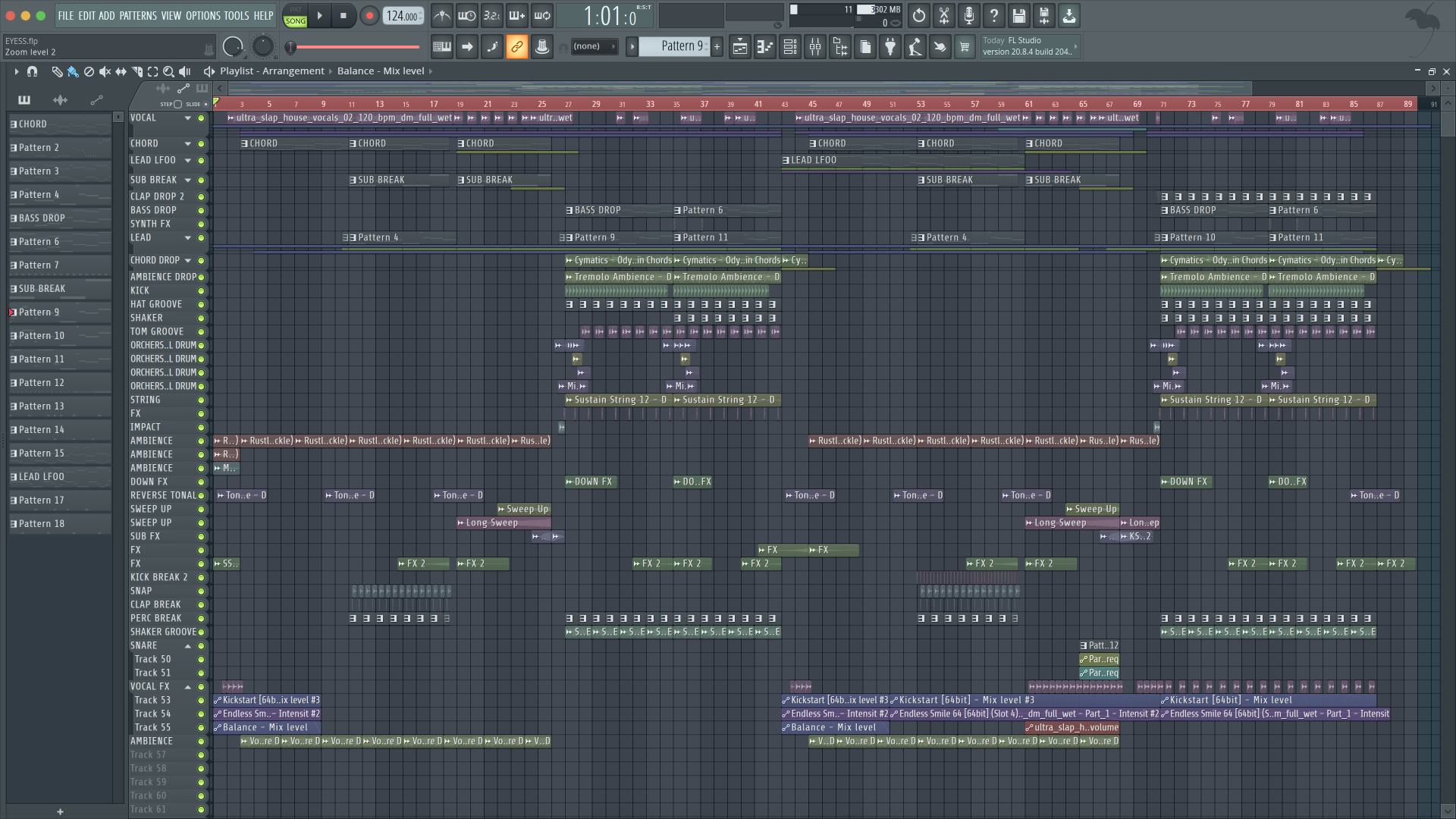Screen dimensions: 1456x819
Task: Click the main pitch slider
Action: 354,48
